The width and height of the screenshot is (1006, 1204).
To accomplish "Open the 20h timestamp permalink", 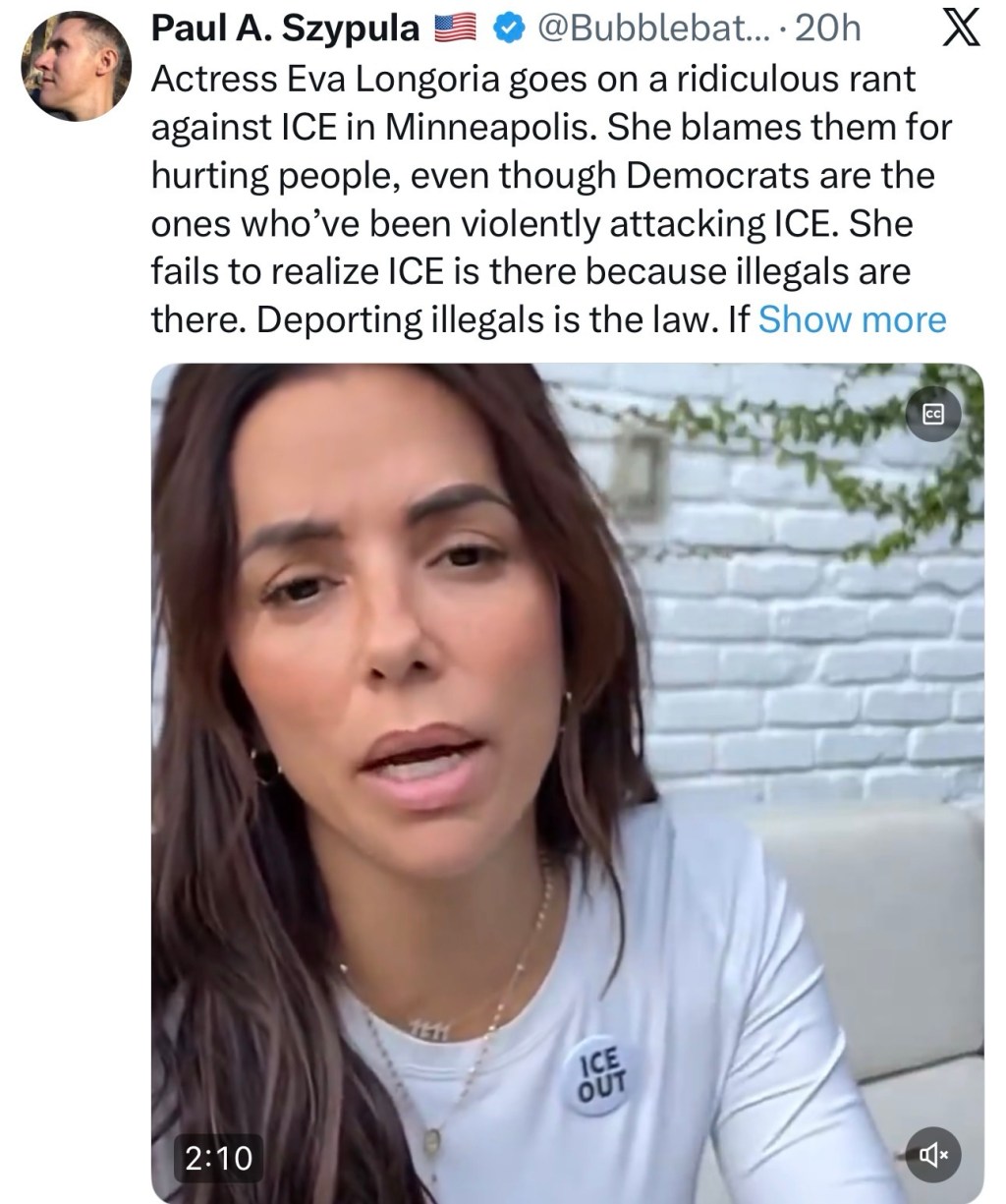I will point(827,29).
